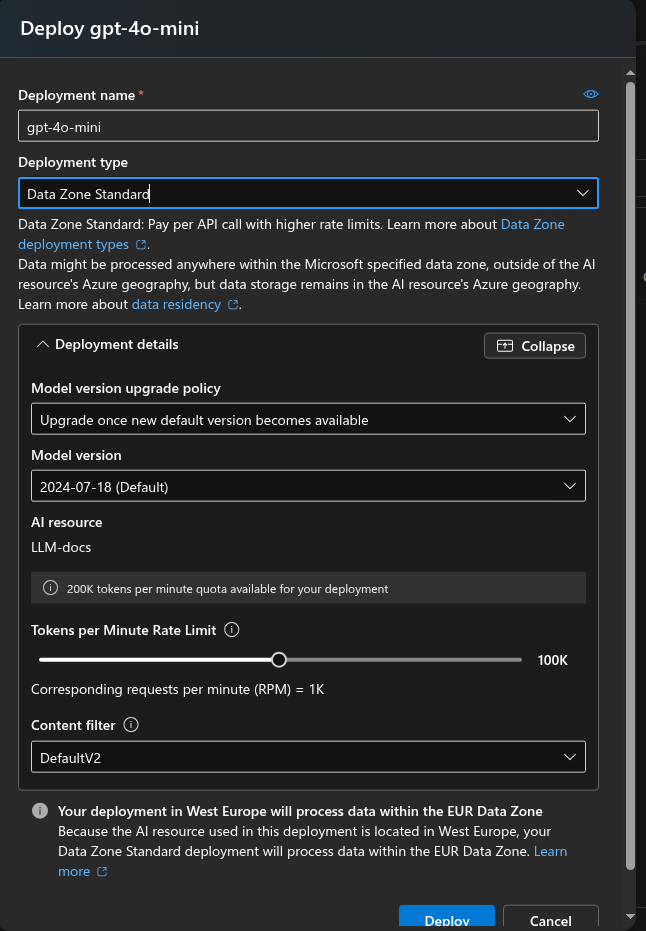The height and width of the screenshot is (931, 646).
Task: Click the Cancel button
Action: coord(551,921)
